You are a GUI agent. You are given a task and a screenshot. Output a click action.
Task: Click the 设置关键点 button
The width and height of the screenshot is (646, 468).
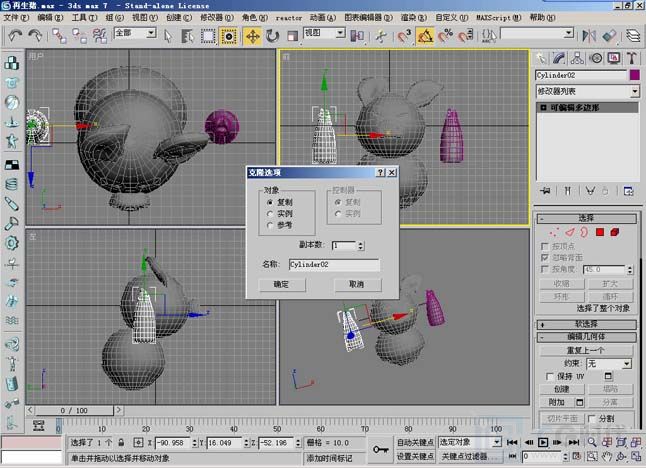[415, 456]
